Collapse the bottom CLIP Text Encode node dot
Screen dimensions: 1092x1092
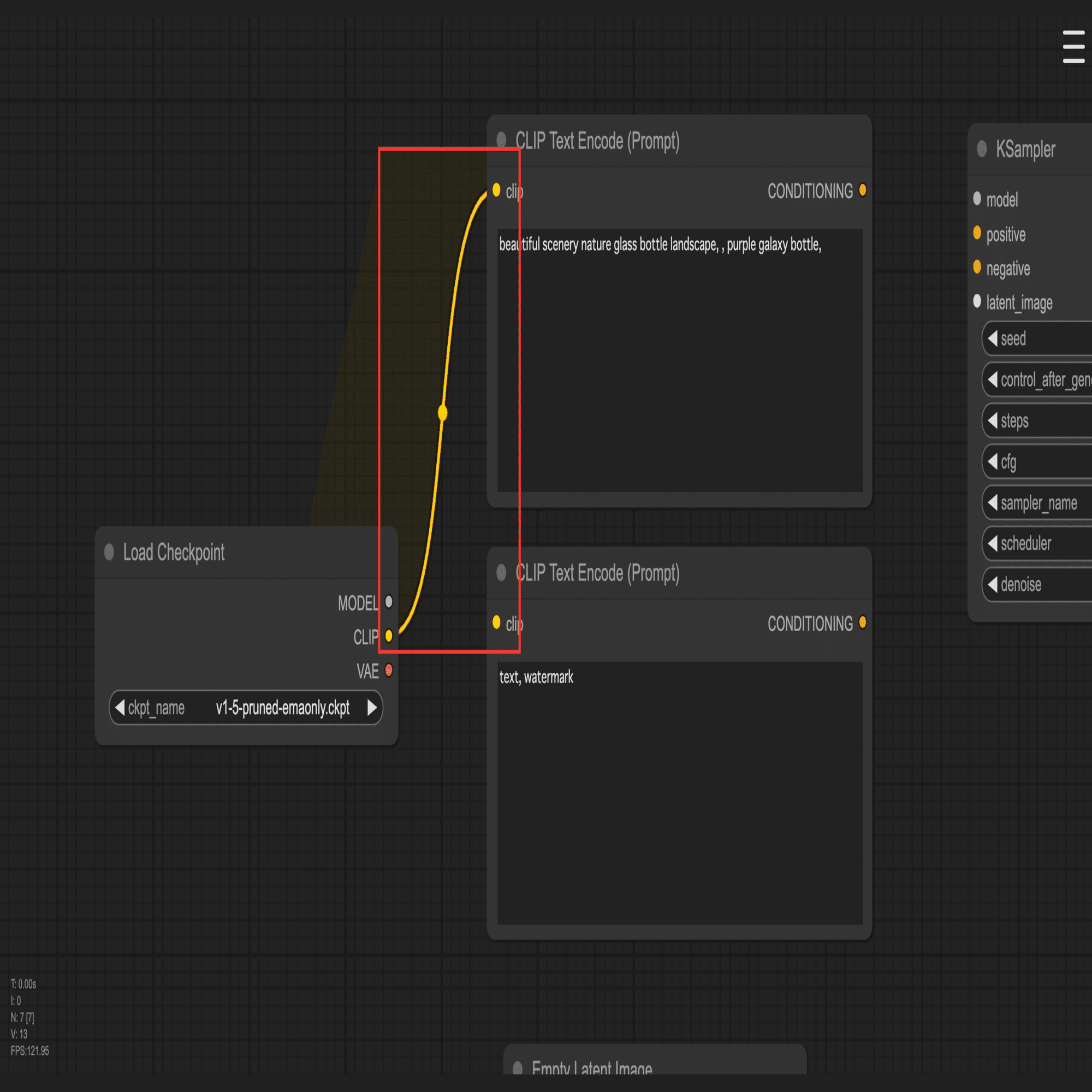[x=501, y=573]
